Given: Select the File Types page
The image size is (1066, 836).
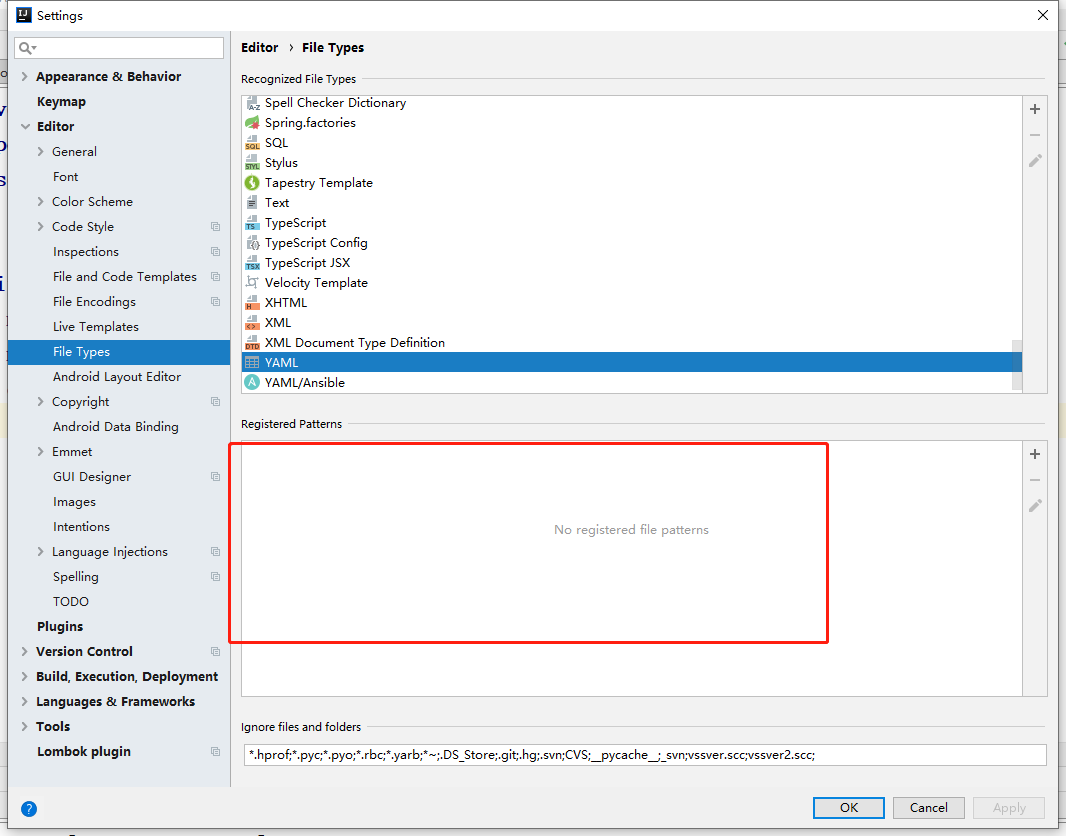Looking at the screenshot, I should pyautogui.click(x=119, y=352).
